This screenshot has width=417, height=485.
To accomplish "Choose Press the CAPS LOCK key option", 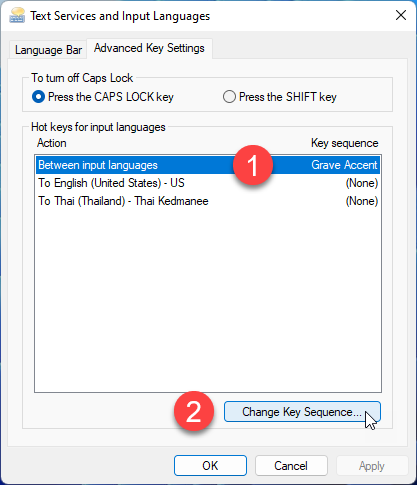I will 103,97.
